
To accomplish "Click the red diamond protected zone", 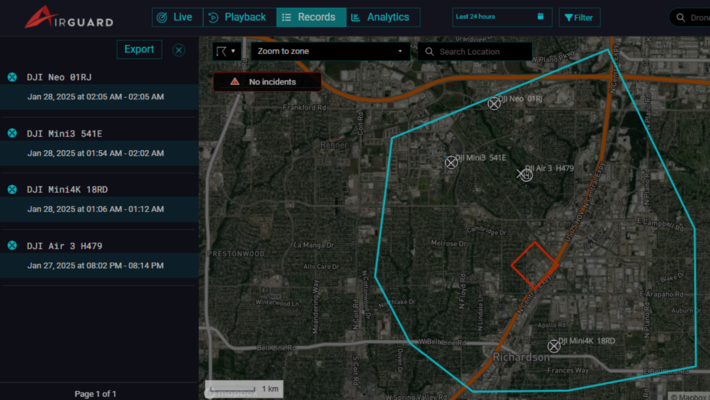I will point(535,265).
